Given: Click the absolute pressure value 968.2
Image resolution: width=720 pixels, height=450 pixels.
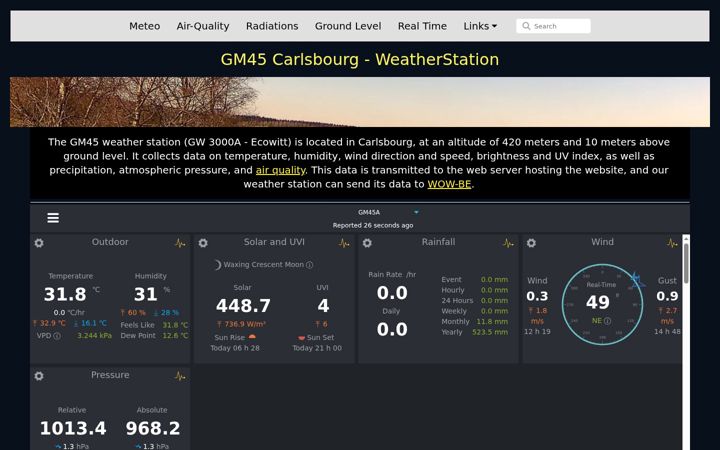Looking at the screenshot, I should point(152,428).
